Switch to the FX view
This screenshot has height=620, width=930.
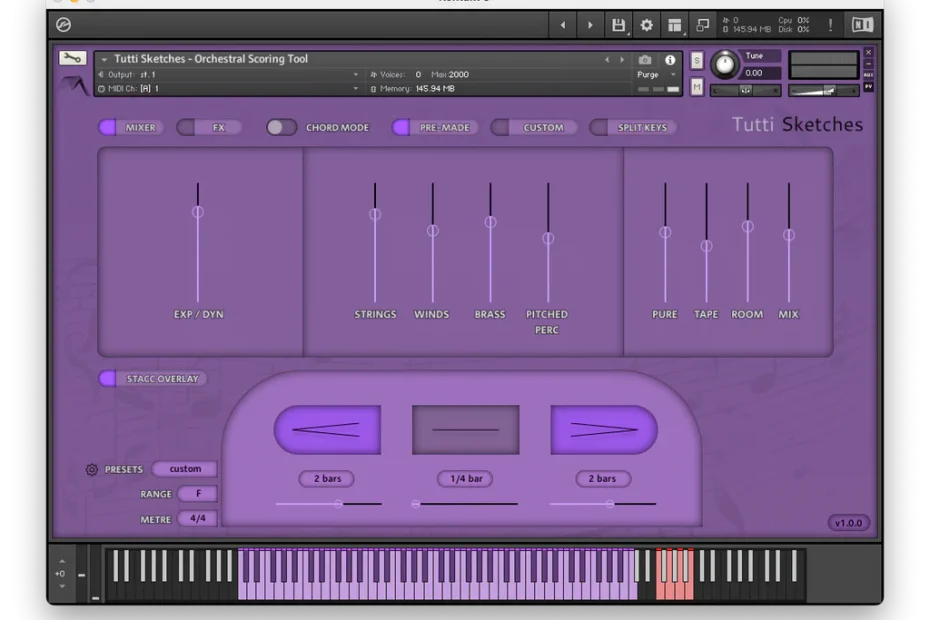(208, 127)
